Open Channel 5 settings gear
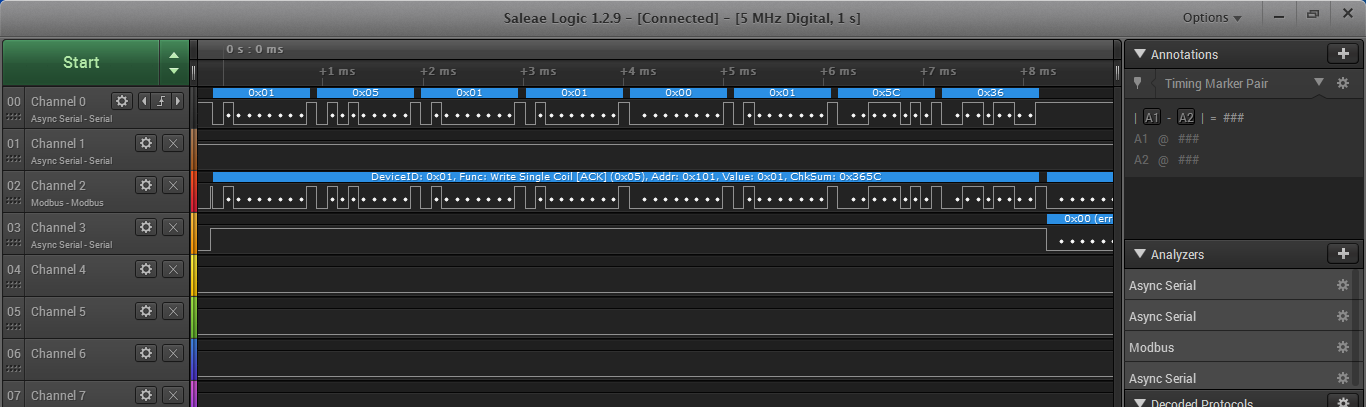 click(146, 311)
